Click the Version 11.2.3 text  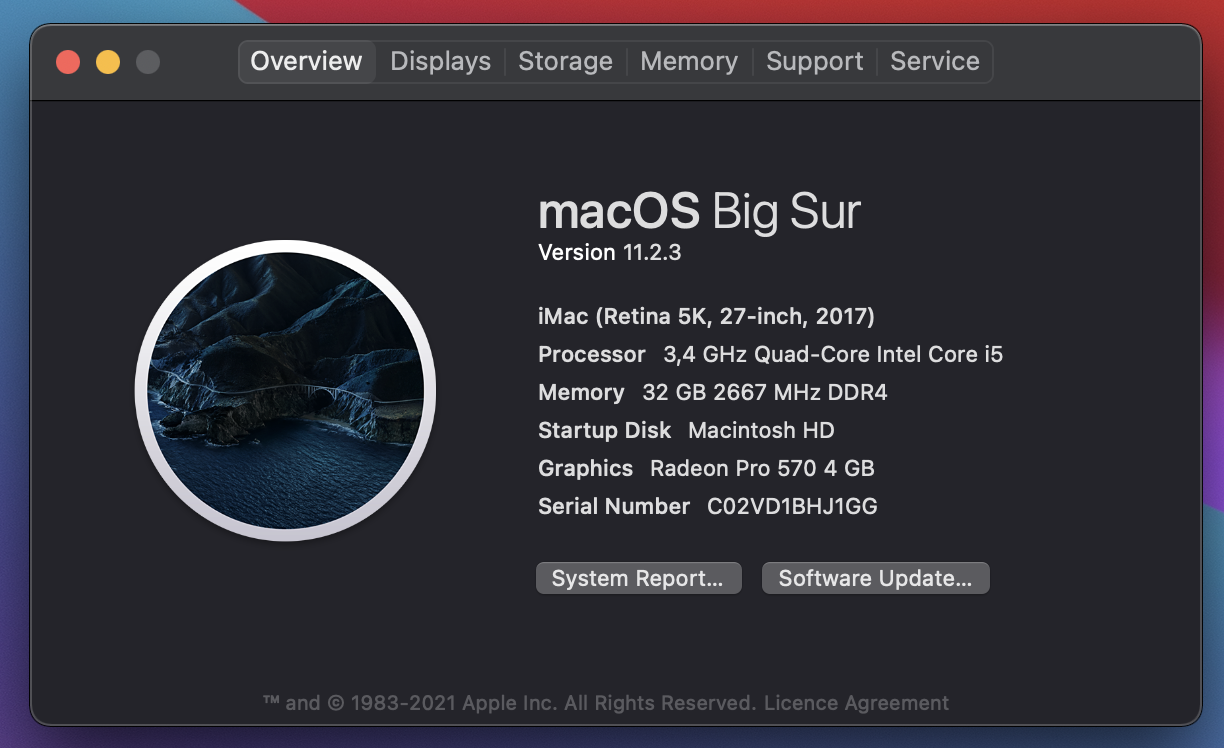click(x=610, y=252)
